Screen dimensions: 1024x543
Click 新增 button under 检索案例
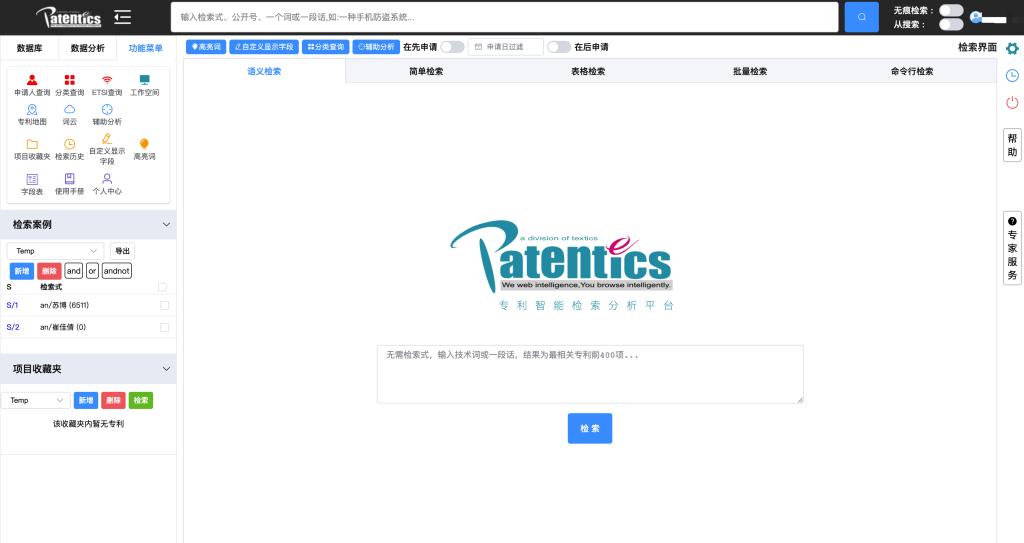(x=22, y=271)
